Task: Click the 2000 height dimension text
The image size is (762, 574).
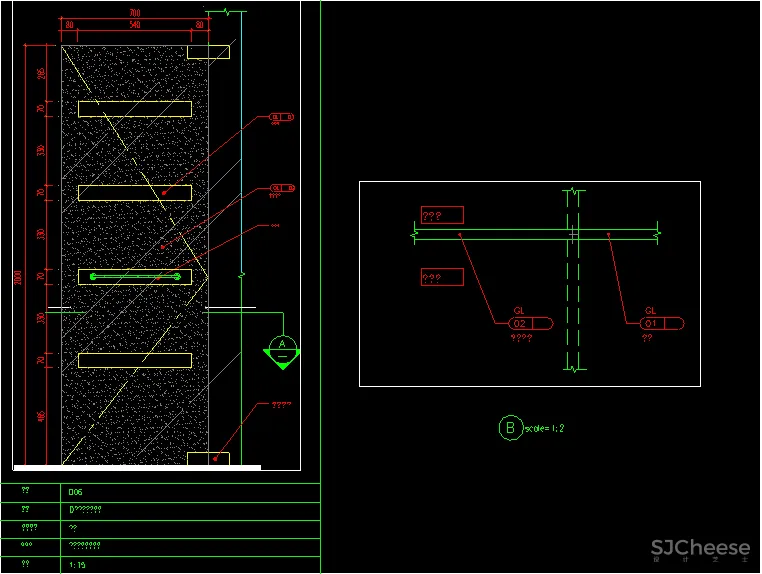Action: coord(18,277)
